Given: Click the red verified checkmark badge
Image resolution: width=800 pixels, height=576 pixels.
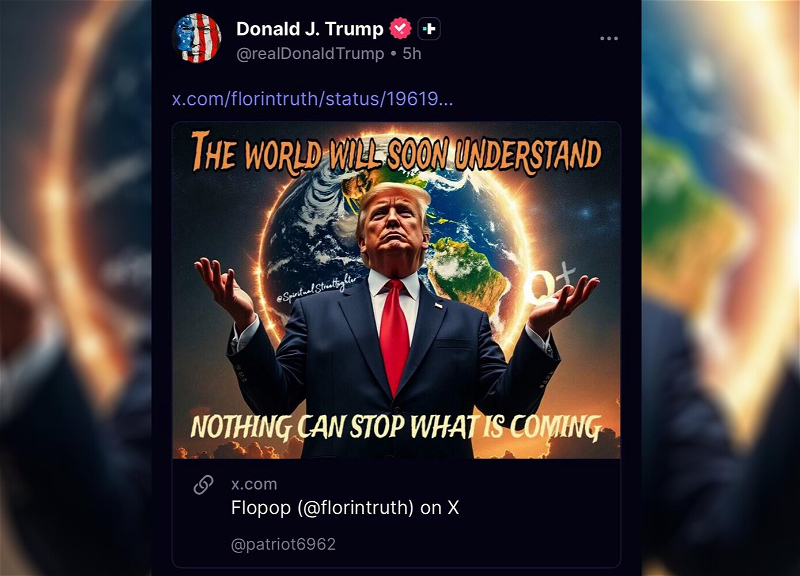Looking at the screenshot, I should 400,29.
